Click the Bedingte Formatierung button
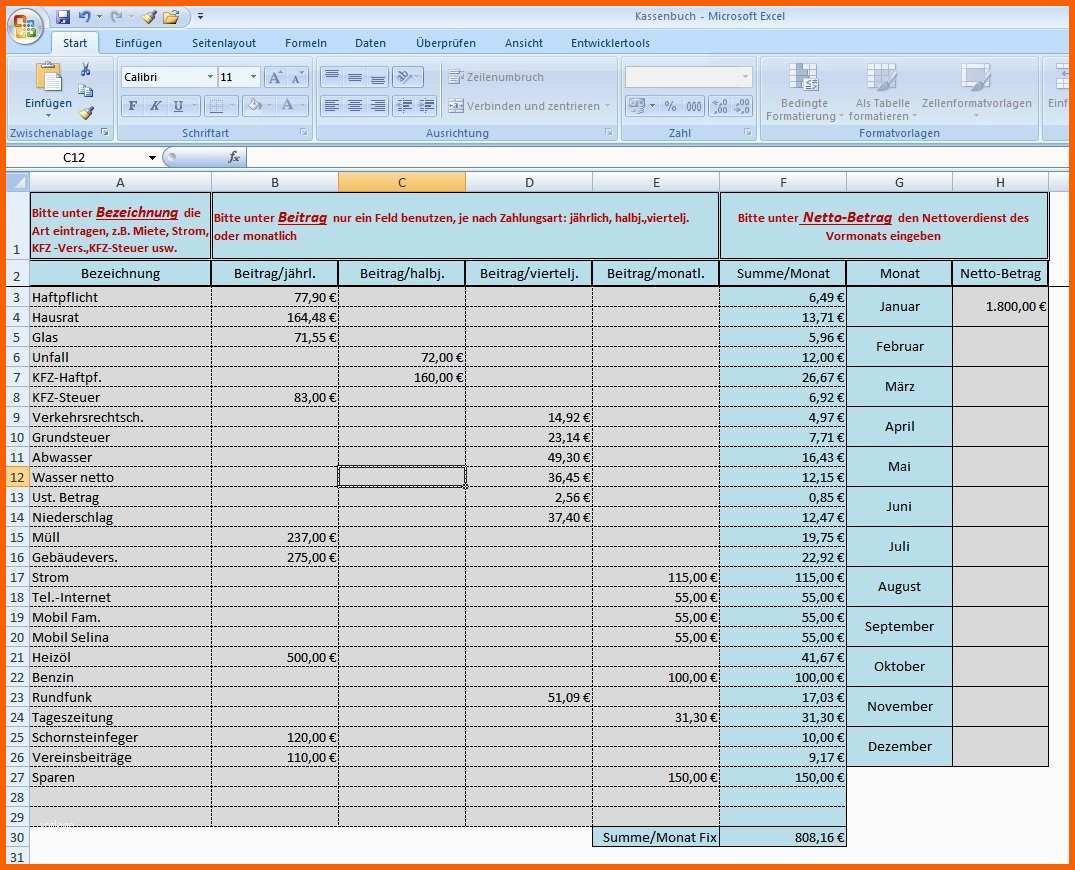The width and height of the screenshot is (1075, 870). coord(803,93)
